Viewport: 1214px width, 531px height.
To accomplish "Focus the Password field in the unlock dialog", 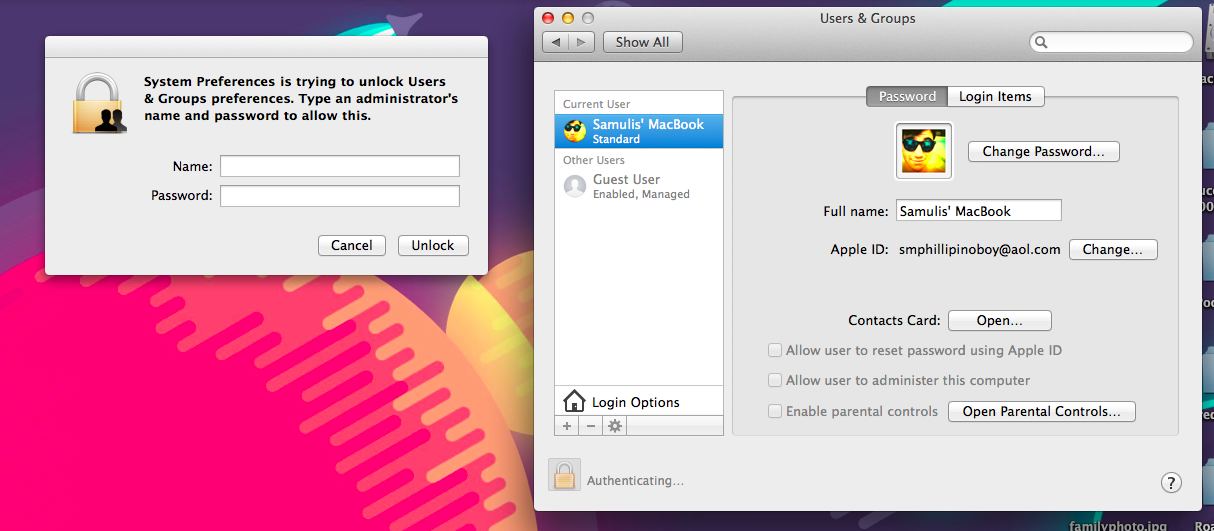I will pos(340,196).
